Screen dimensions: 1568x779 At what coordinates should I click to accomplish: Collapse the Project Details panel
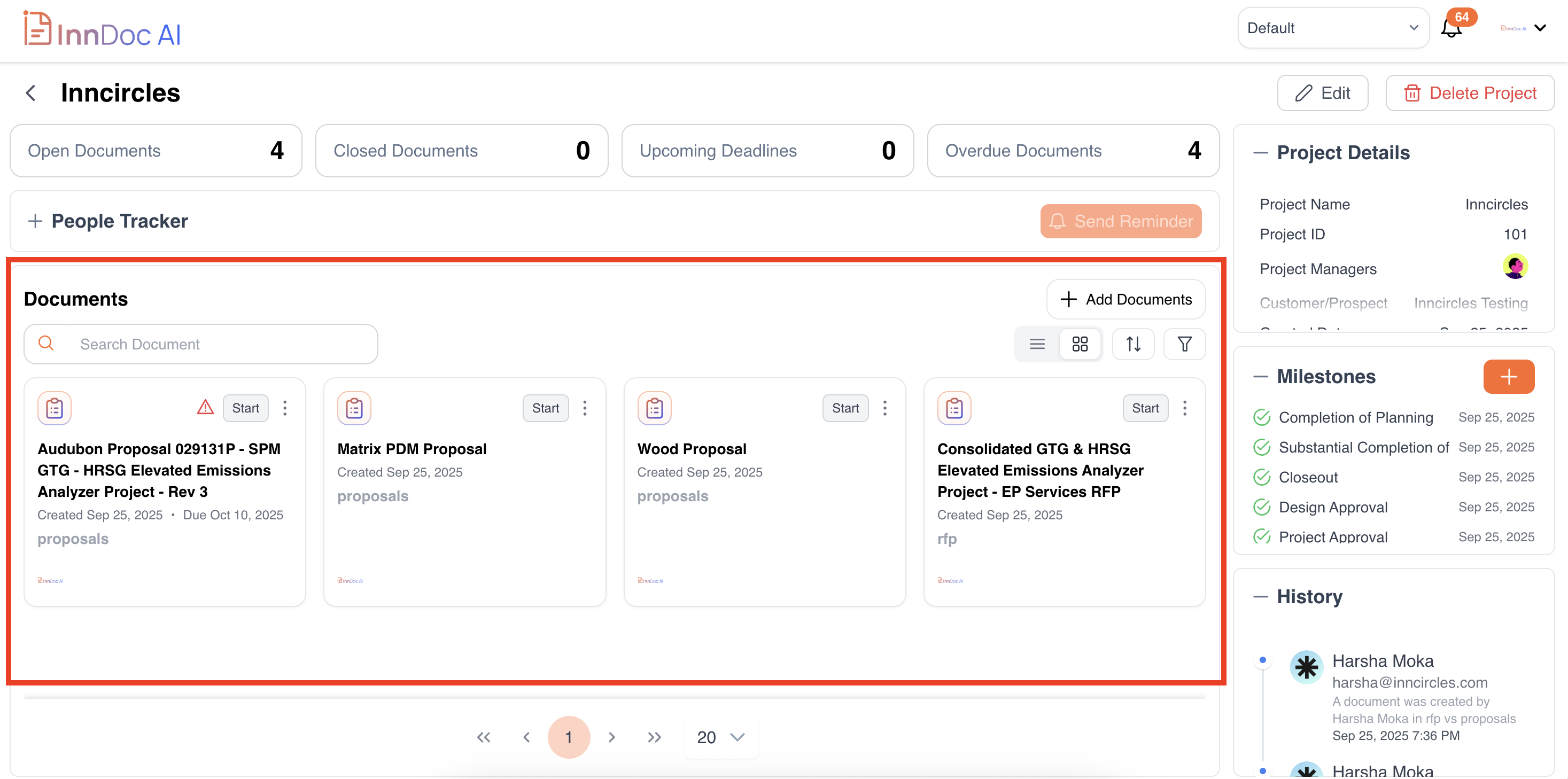[1260, 153]
